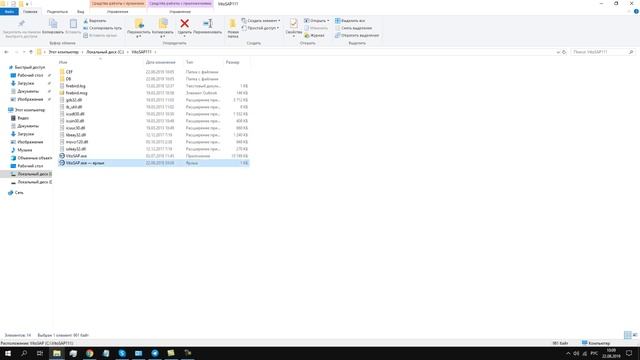Image resolution: width=640 pixels, height=360 pixels.
Task: Open Видео (Videos) in the sidebar
Action: pyautogui.click(x=23, y=118)
